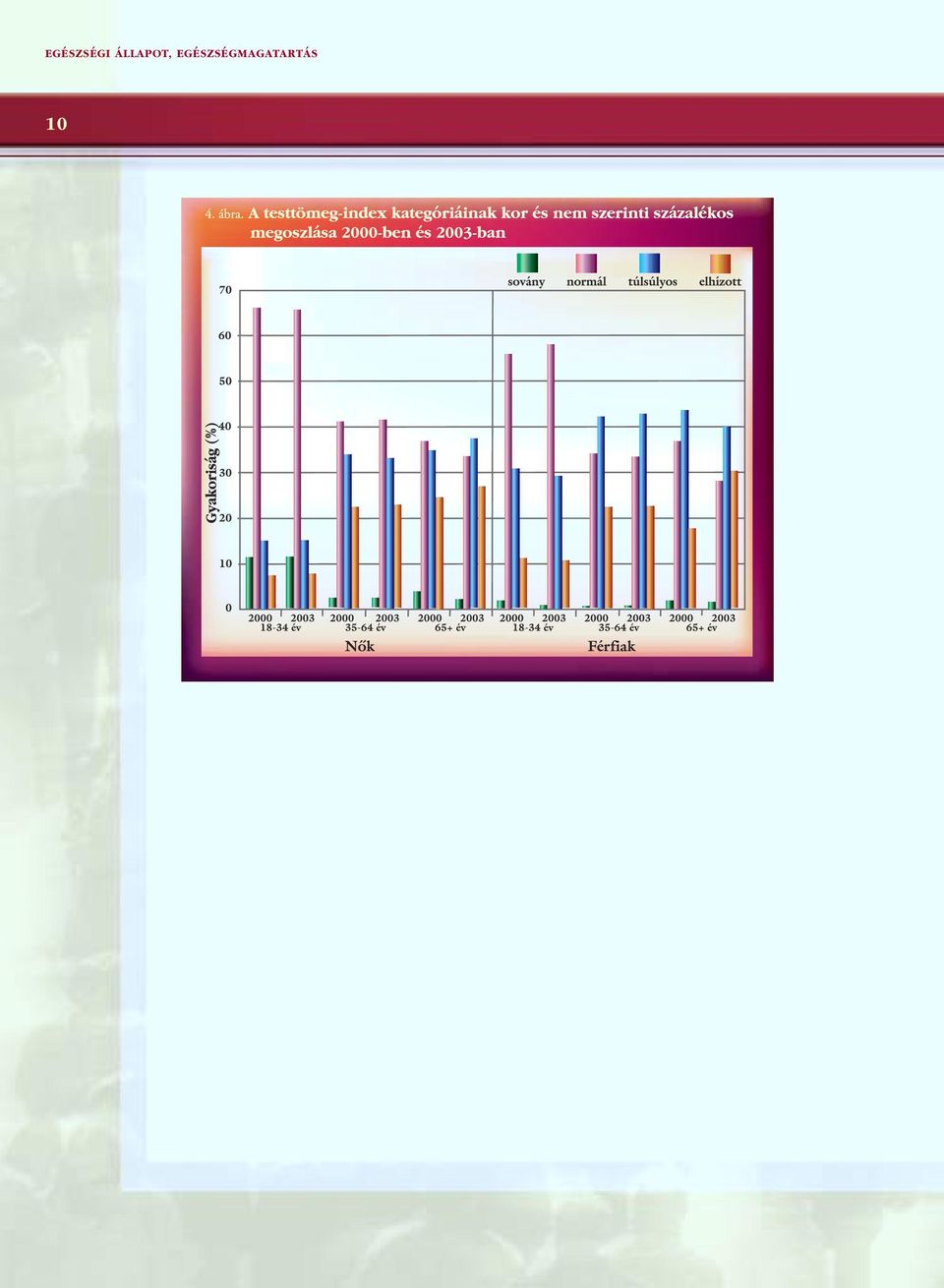Click the y-axis value "40"
The height and width of the screenshot is (1288, 944).
coord(225,427)
